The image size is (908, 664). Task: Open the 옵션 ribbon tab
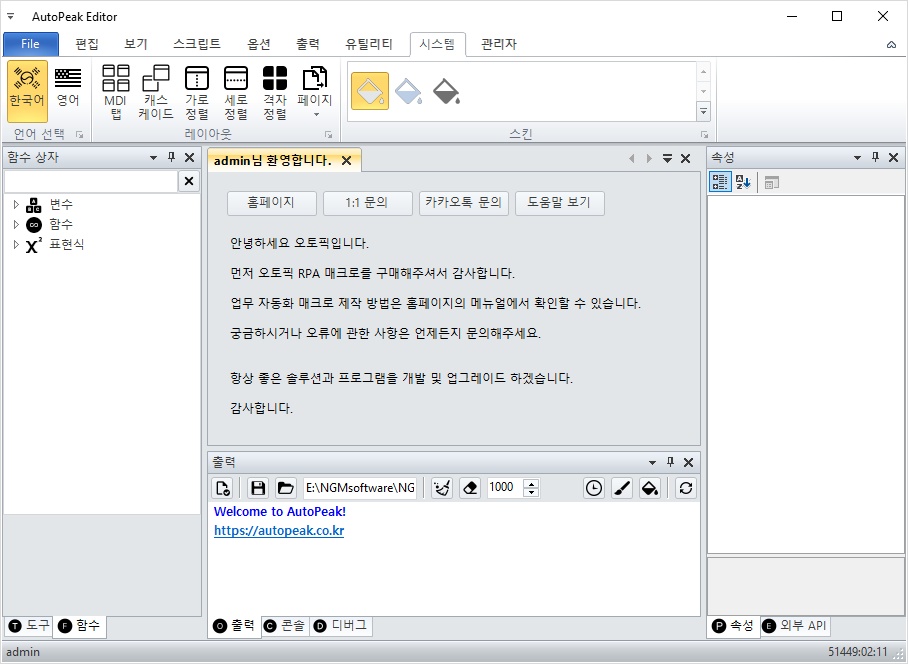pyautogui.click(x=259, y=44)
